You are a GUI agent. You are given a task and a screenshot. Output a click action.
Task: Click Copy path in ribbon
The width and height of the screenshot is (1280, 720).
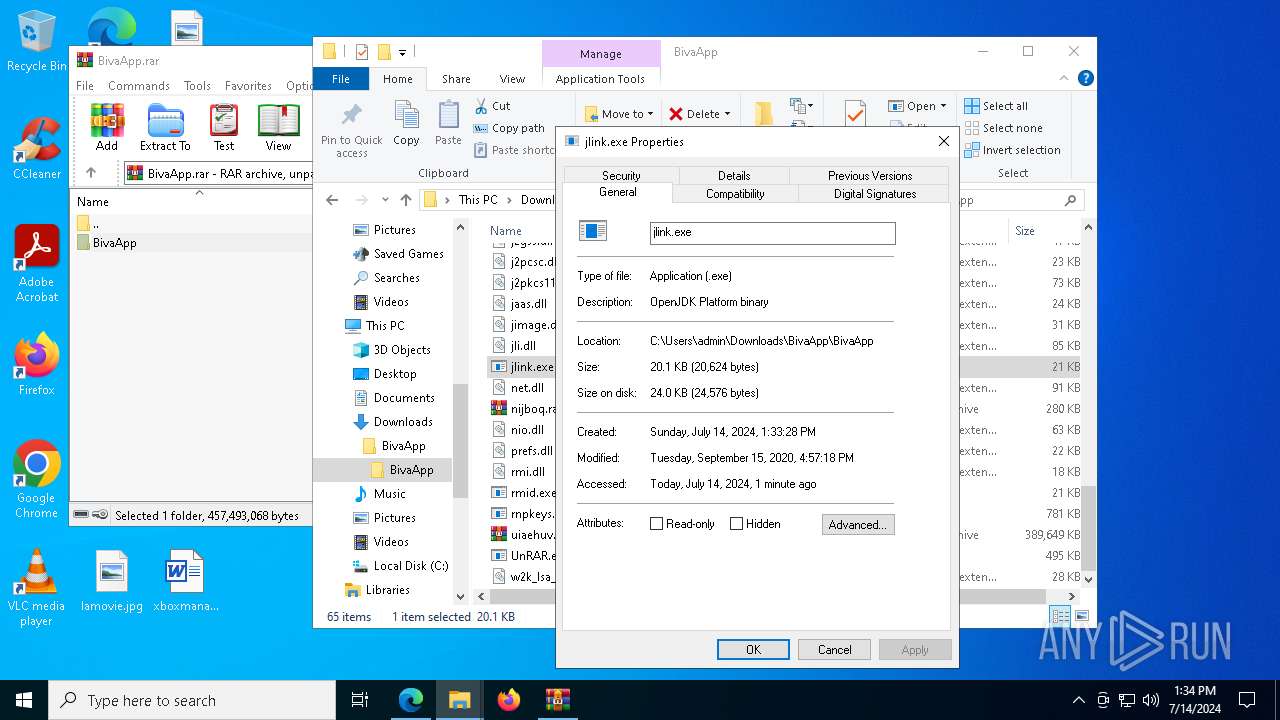(508, 128)
